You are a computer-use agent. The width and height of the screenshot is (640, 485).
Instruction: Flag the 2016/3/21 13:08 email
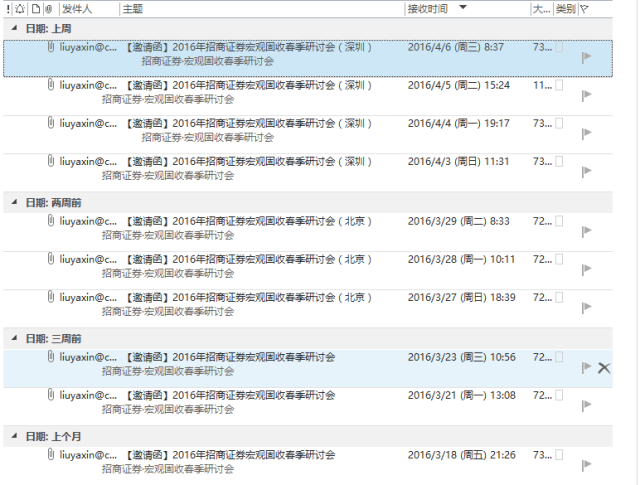(587, 405)
